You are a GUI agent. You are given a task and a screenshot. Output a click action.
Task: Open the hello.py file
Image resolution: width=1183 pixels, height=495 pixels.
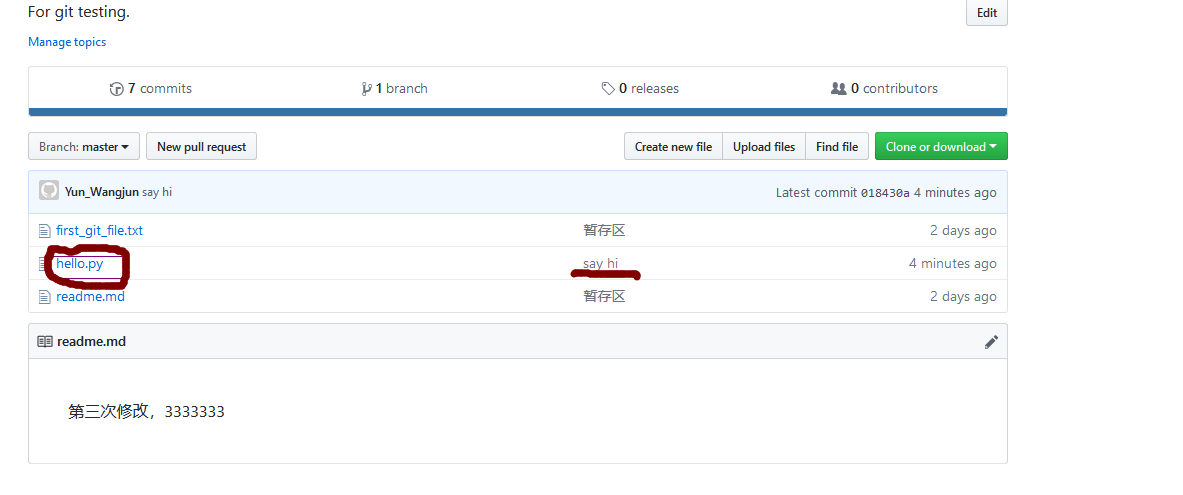tap(79, 264)
